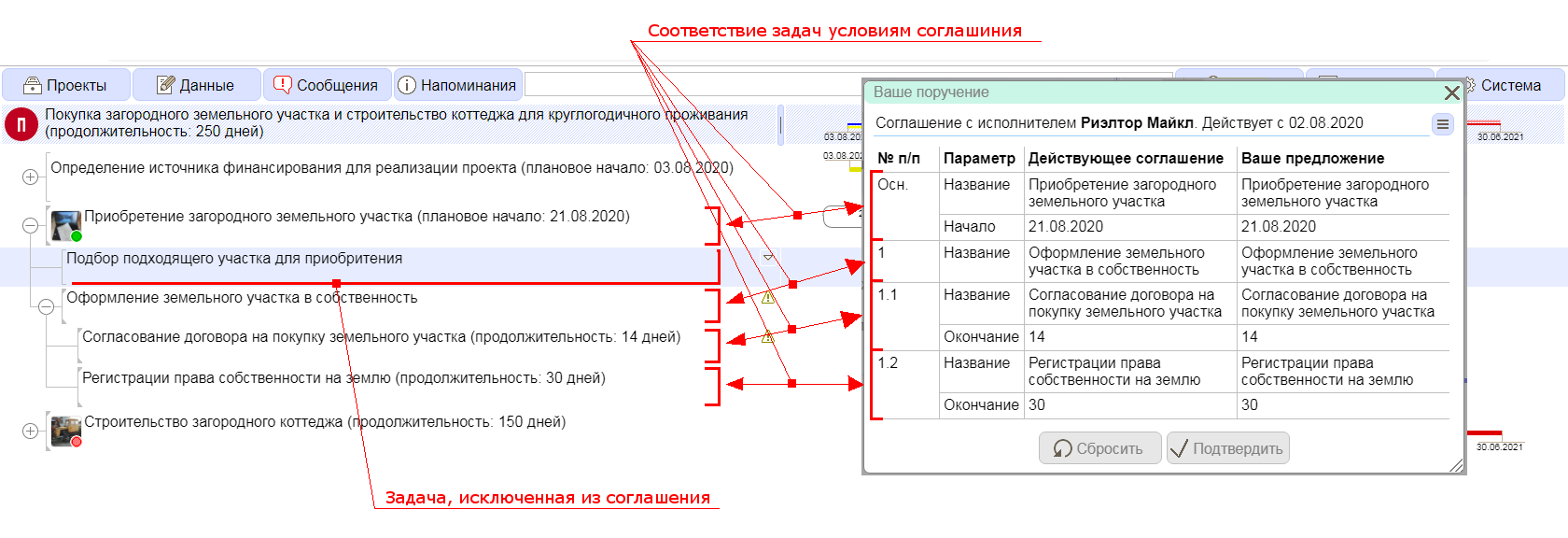Click value 14 in Ваше предложение column
Viewport: 1568px width, 538px height.
pos(1250,337)
